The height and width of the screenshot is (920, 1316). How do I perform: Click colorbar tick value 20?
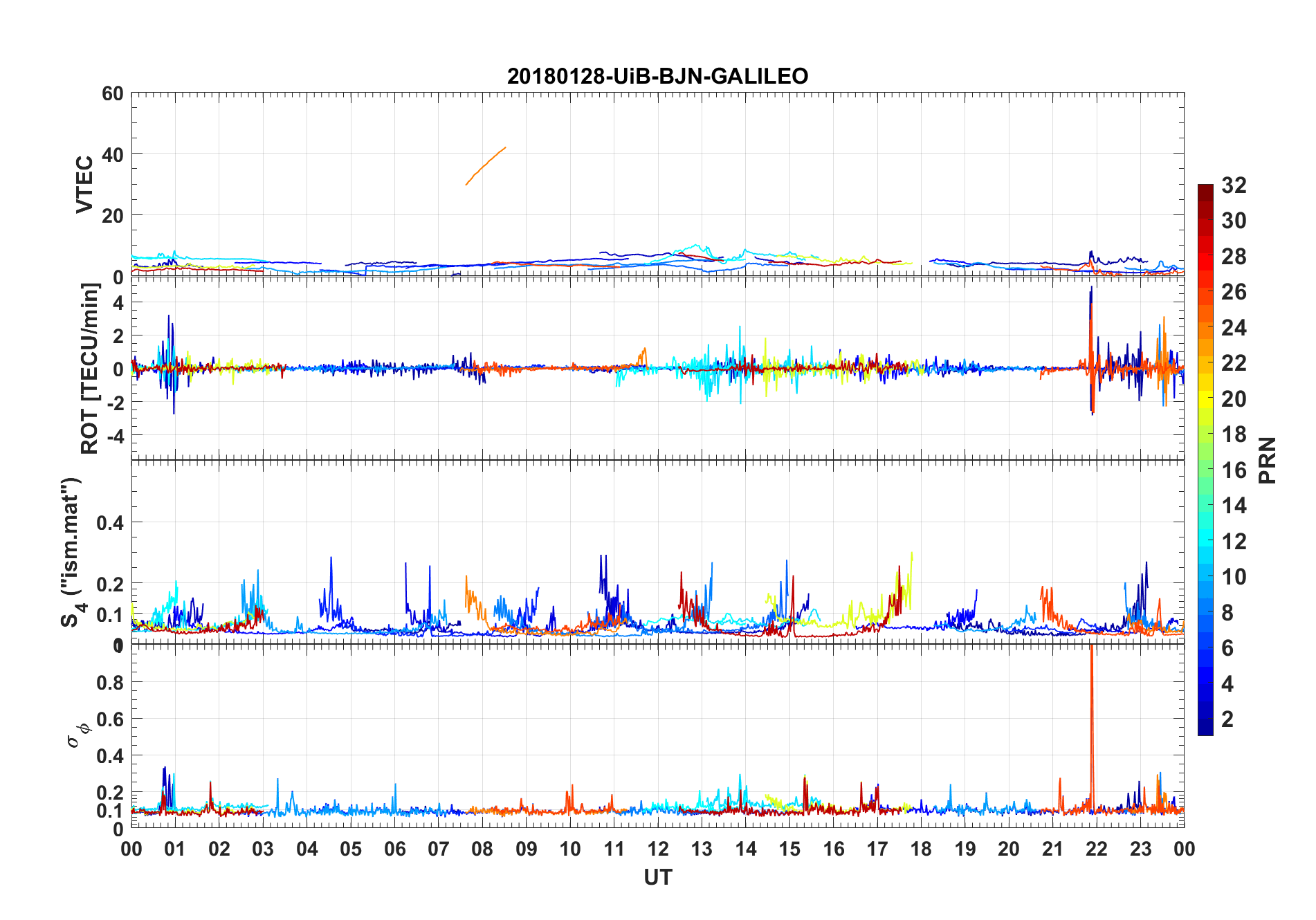(x=1234, y=399)
